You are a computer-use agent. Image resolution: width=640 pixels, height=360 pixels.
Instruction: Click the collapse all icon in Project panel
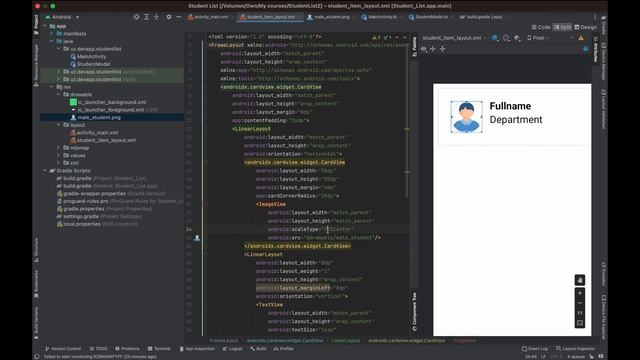156,17
